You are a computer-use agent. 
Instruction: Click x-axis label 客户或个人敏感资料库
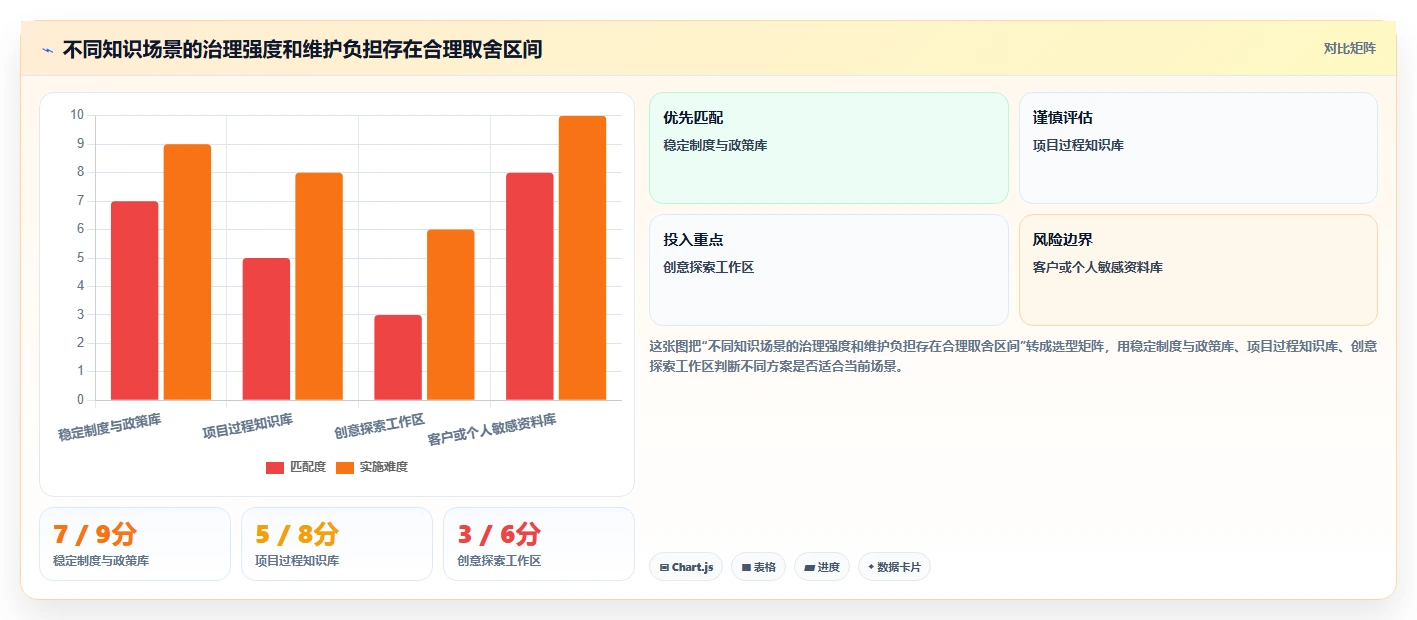tap(492, 429)
